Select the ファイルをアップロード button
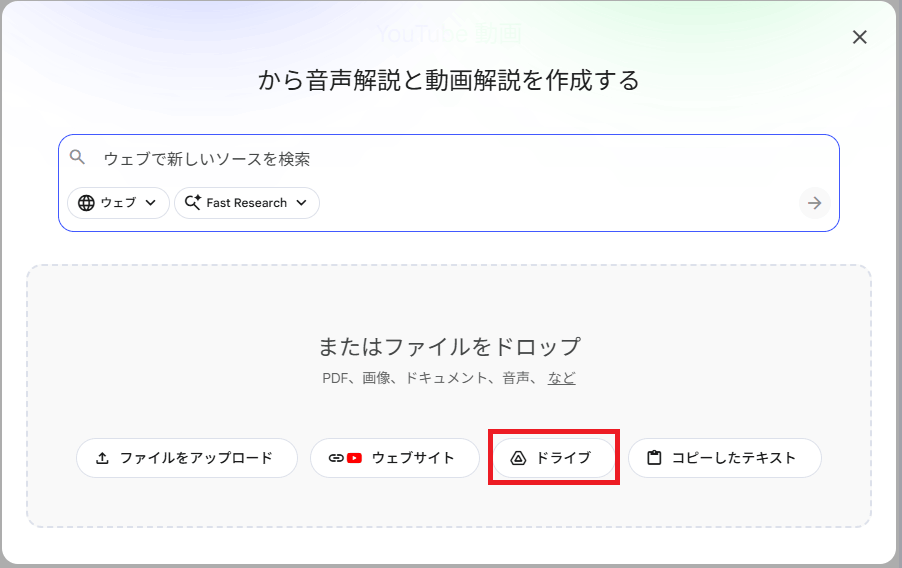 (x=187, y=458)
